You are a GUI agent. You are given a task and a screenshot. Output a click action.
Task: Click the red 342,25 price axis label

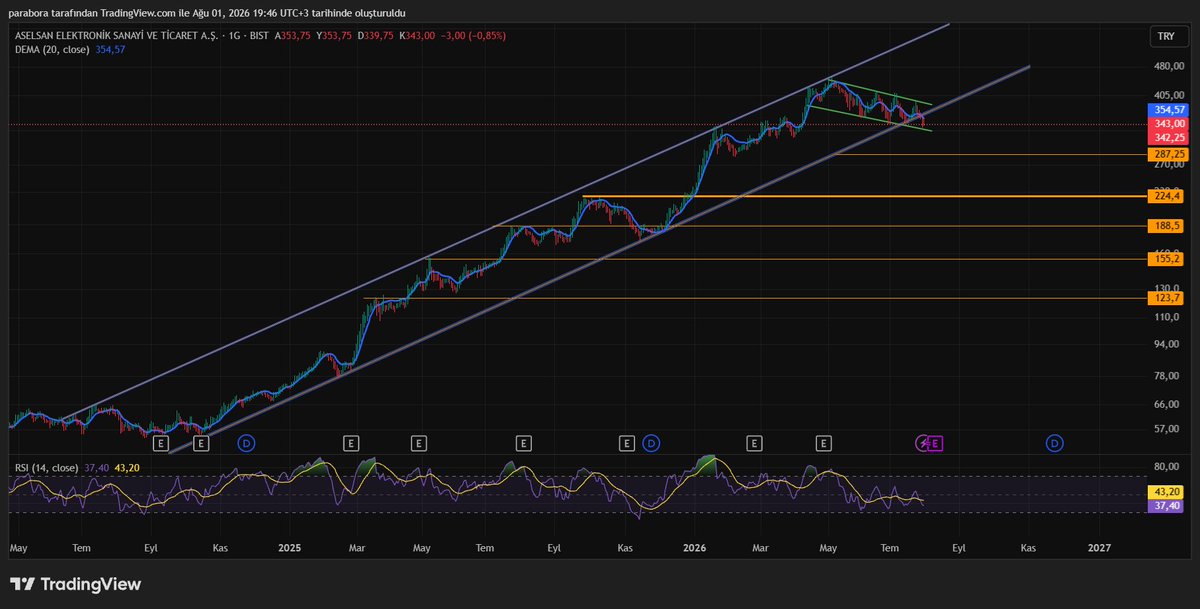tap(1169, 136)
